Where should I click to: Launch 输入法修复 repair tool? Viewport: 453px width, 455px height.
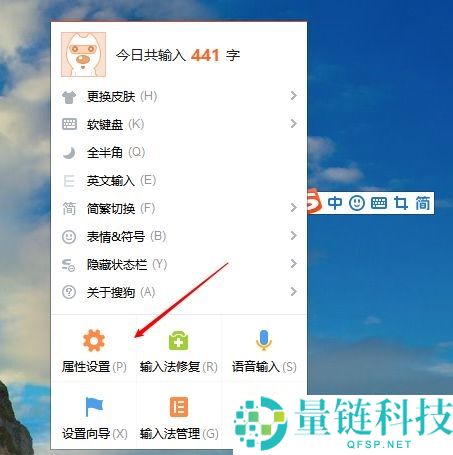point(178,340)
